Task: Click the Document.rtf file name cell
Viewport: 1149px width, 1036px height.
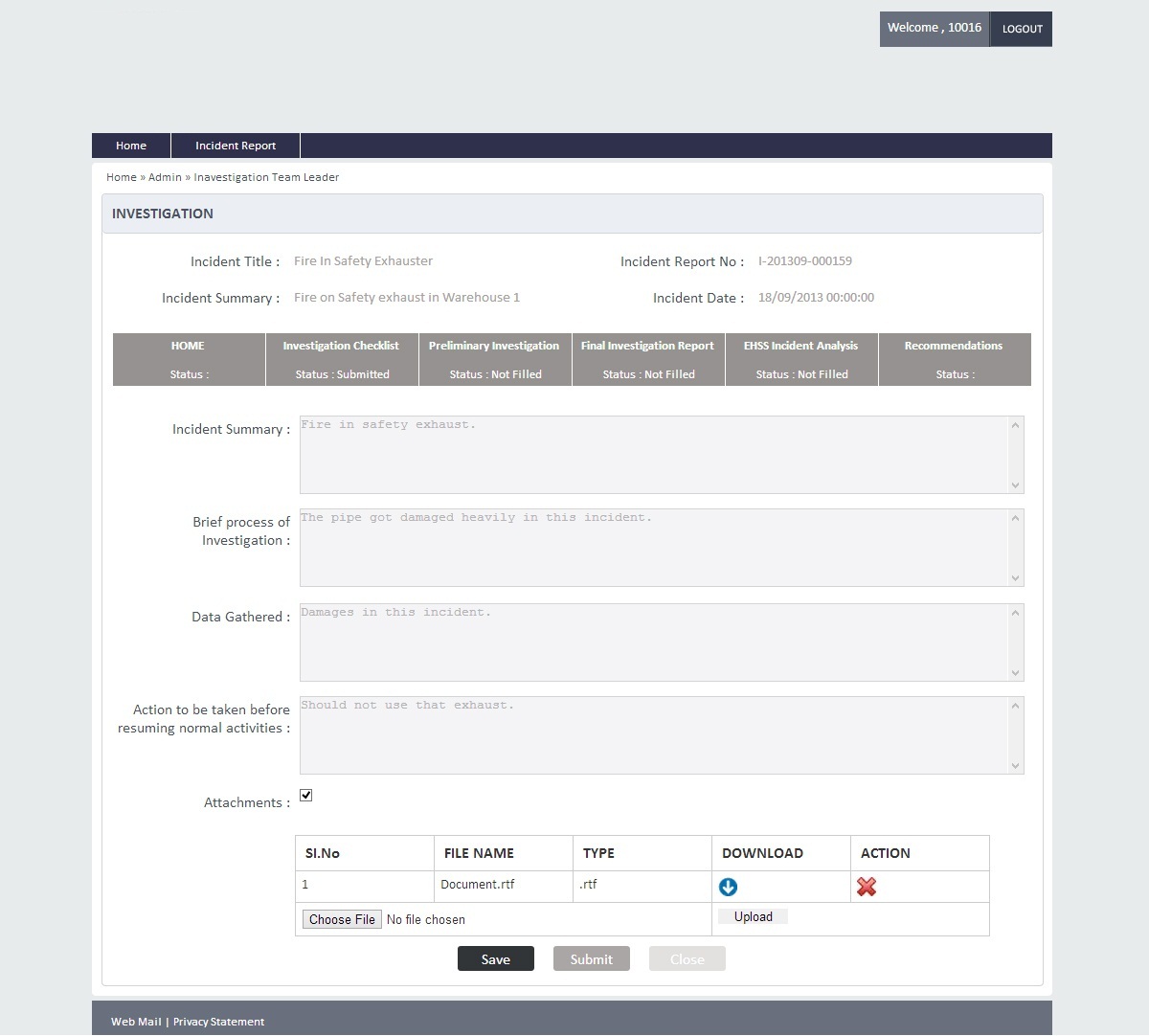Action: (x=504, y=887)
